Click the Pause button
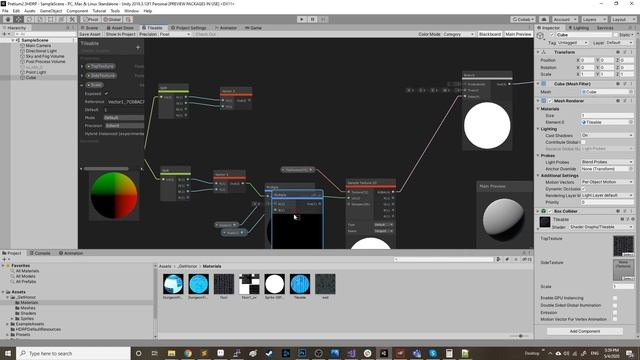The width and height of the screenshot is (640, 360). [312, 19]
